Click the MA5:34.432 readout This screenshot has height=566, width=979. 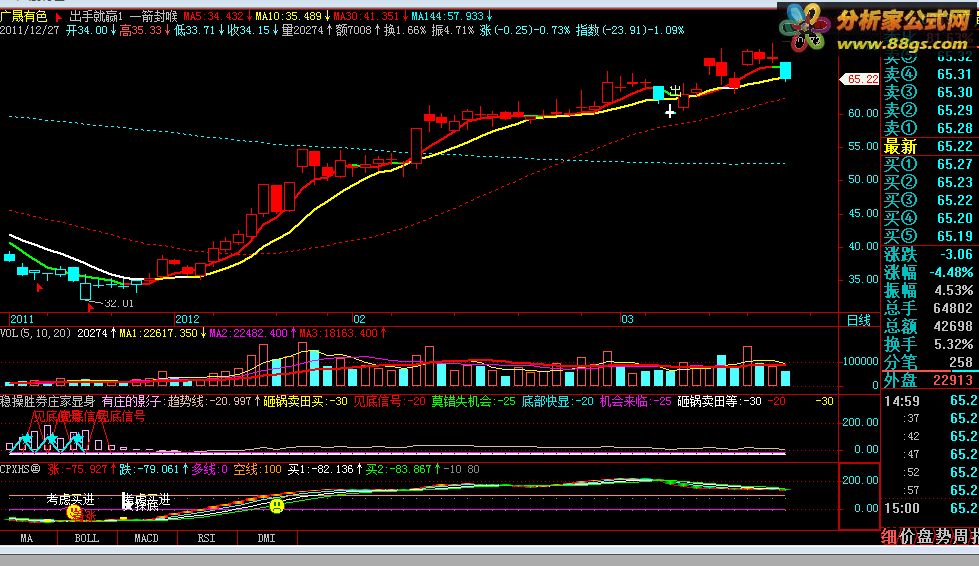click(218, 16)
